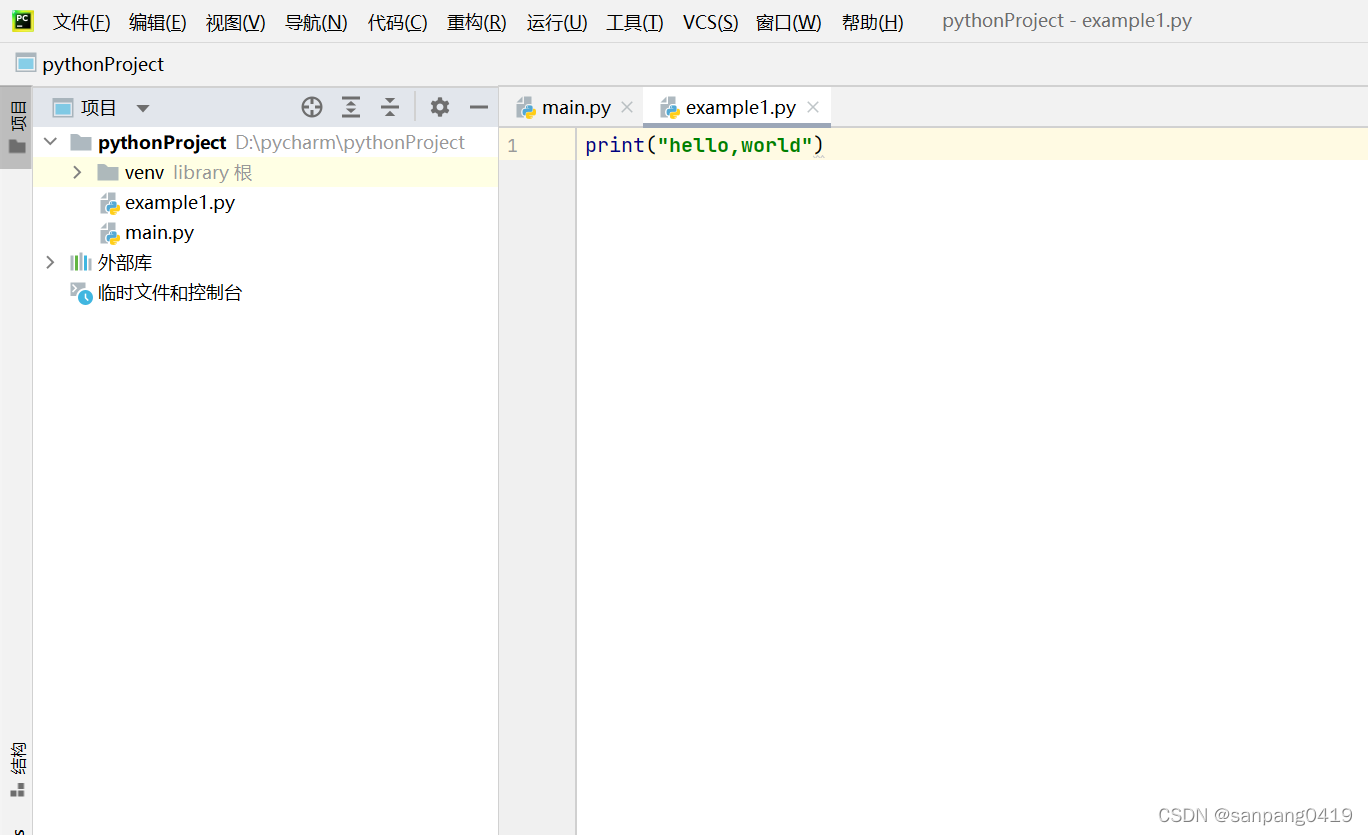Click the venv folder icon

tap(108, 172)
